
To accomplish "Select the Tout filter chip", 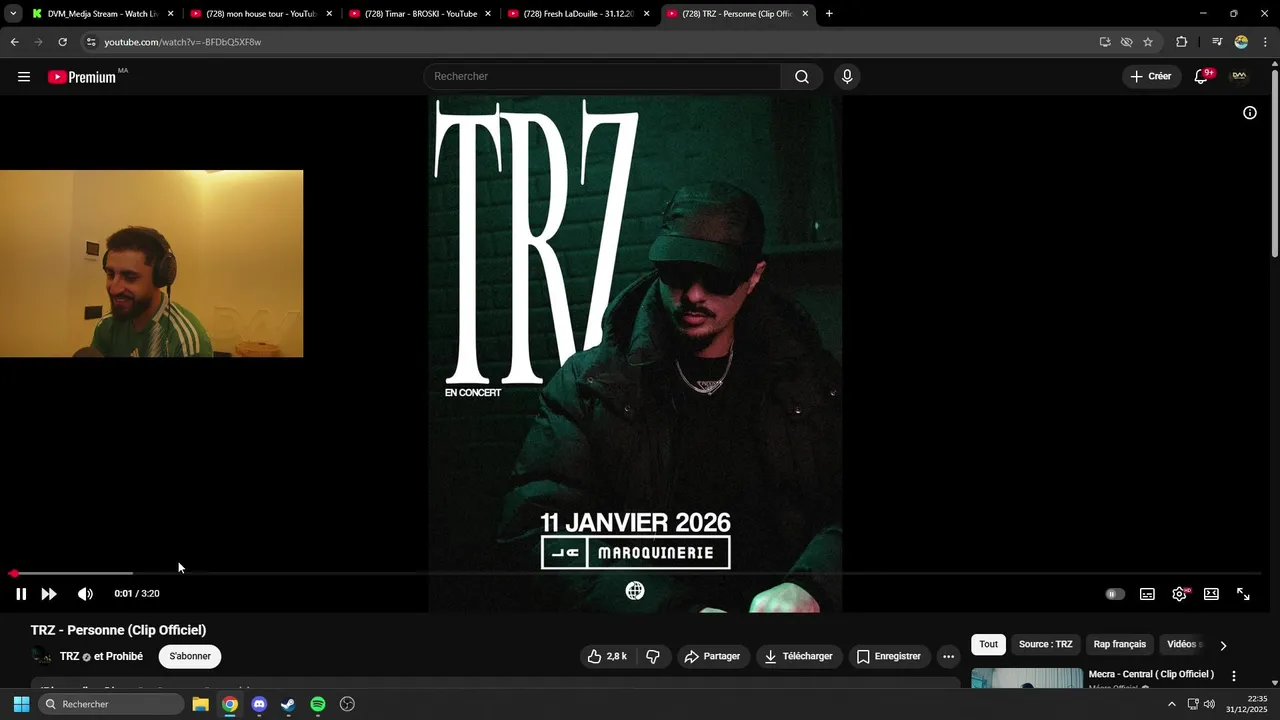I will coord(988,645).
